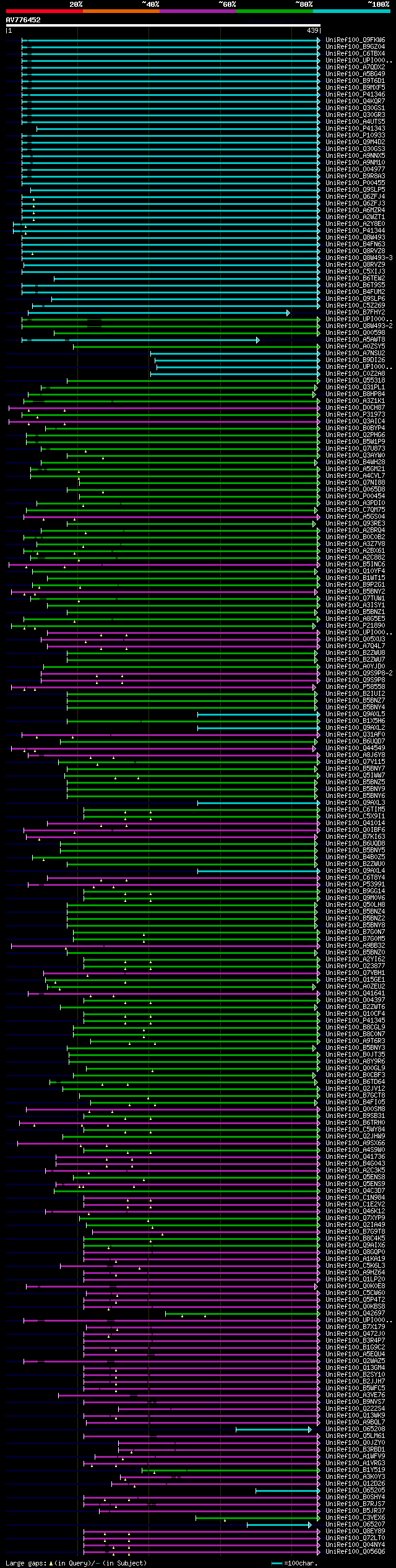Select label UniRef100_B9MXF5

pos(355,87)
